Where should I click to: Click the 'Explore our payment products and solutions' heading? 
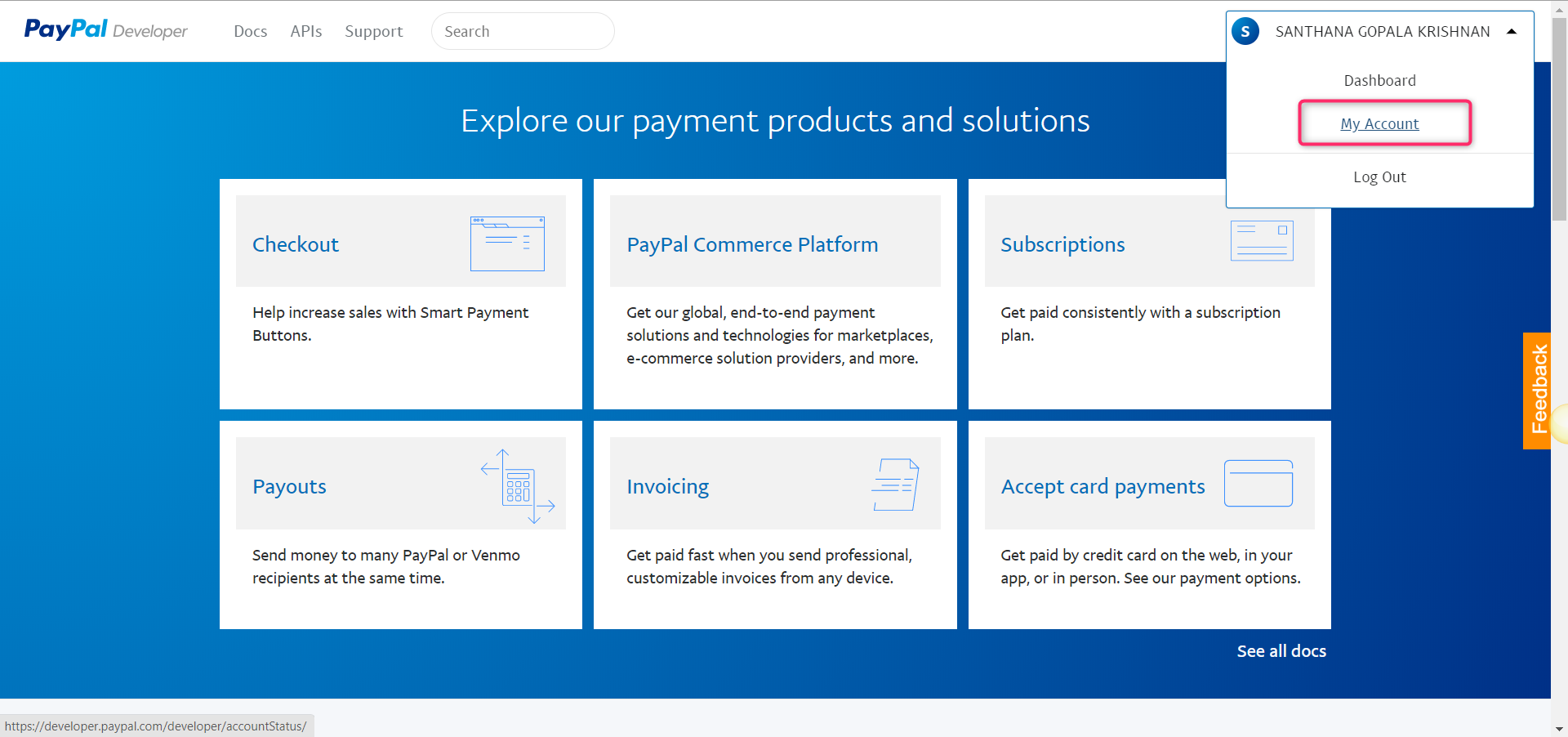[x=775, y=121]
